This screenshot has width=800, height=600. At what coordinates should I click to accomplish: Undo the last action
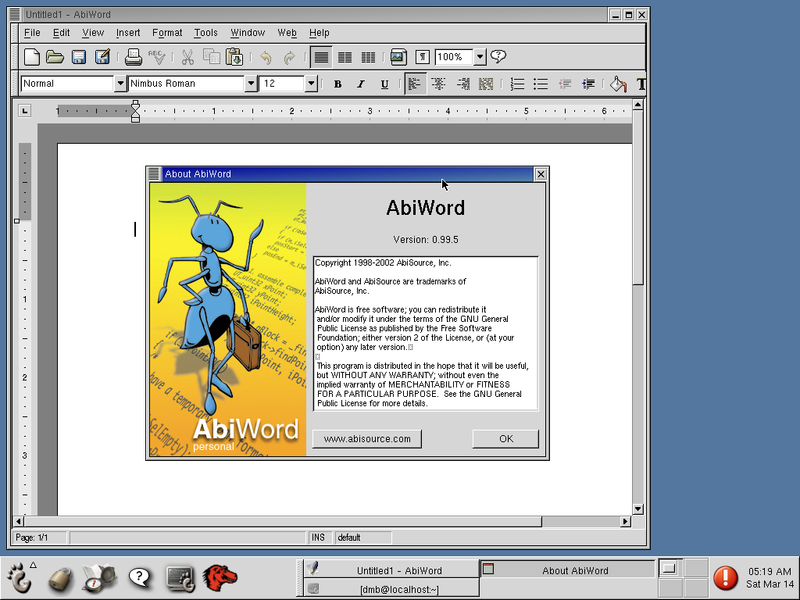click(x=266, y=57)
